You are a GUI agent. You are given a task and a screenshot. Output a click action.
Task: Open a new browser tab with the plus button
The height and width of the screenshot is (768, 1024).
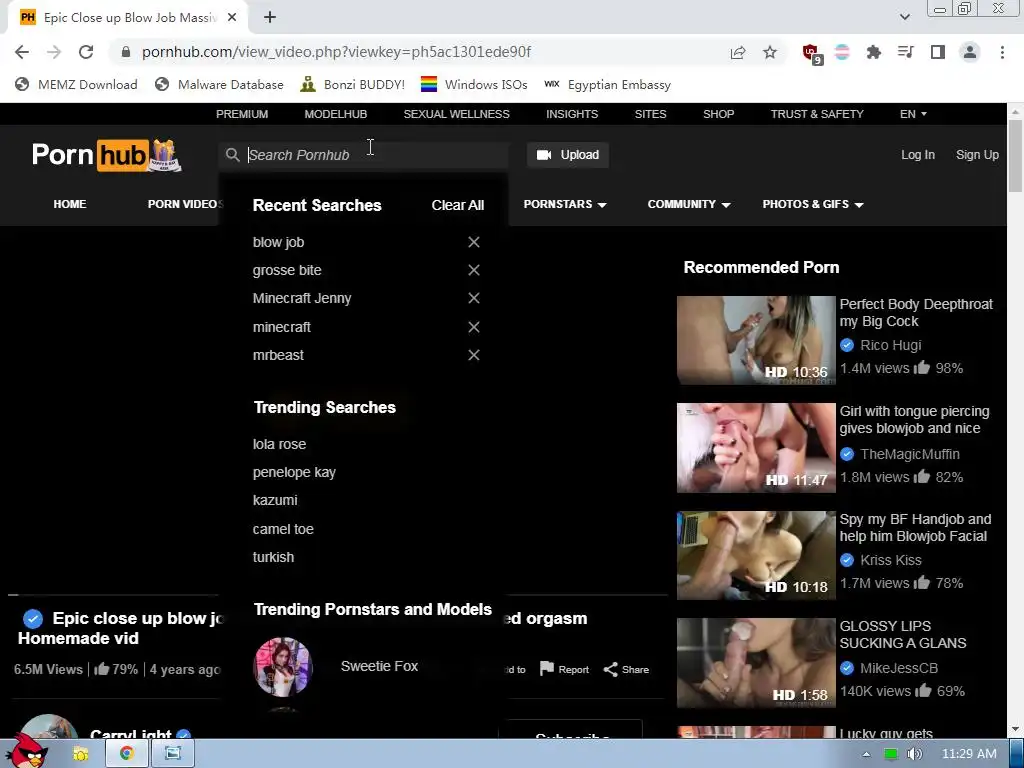(x=270, y=18)
